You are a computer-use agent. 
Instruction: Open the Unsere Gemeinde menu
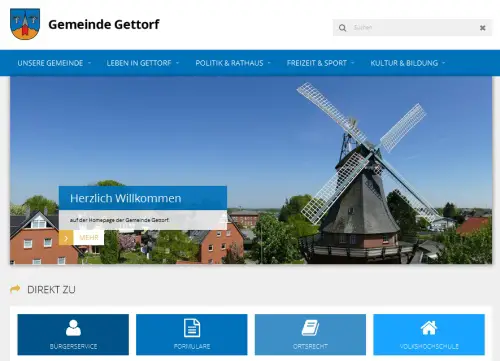point(50,63)
